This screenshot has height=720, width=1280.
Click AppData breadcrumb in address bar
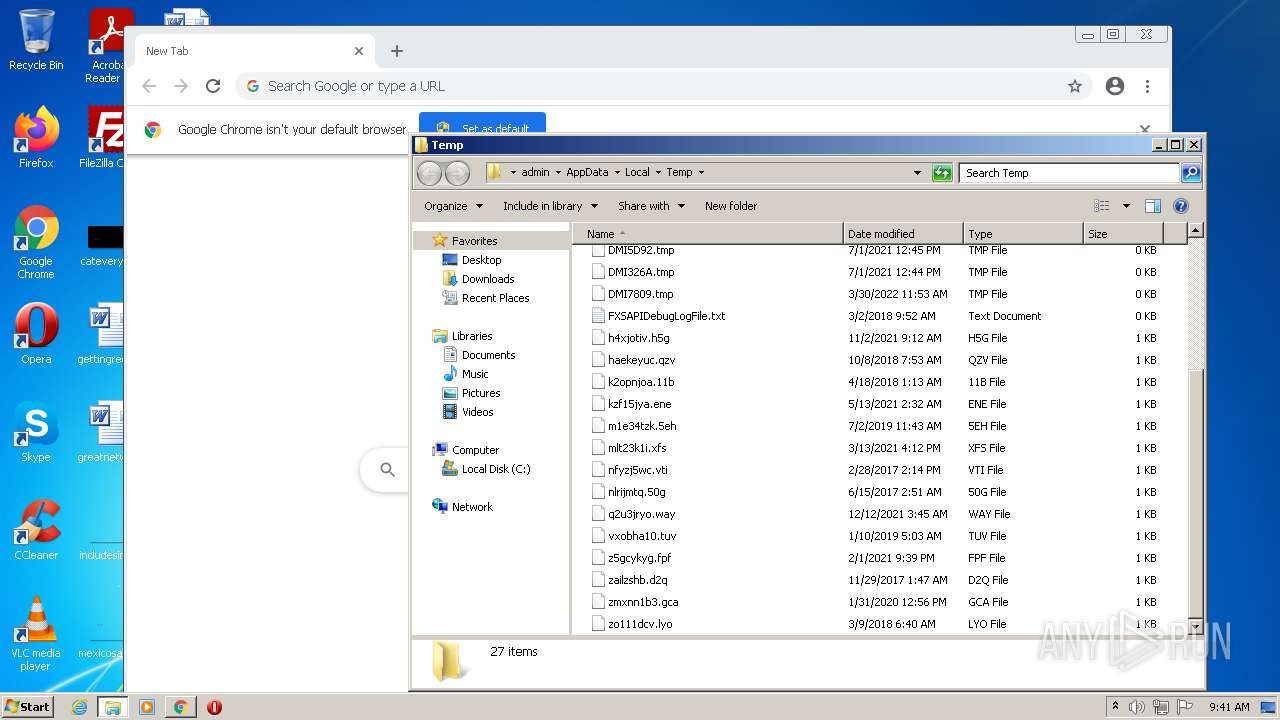pyautogui.click(x=587, y=173)
